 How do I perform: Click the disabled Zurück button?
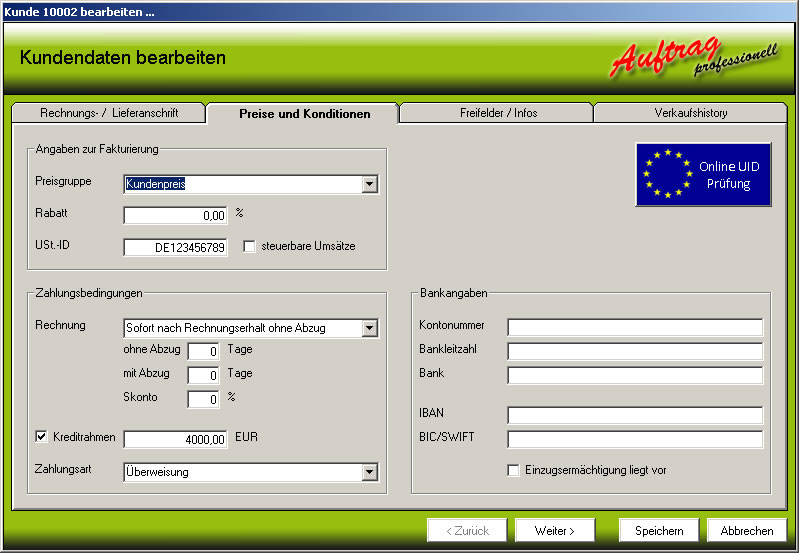tap(467, 531)
